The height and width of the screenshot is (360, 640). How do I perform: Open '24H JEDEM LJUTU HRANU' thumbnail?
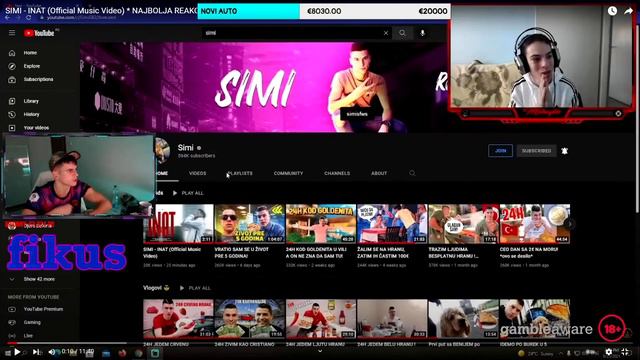321,319
